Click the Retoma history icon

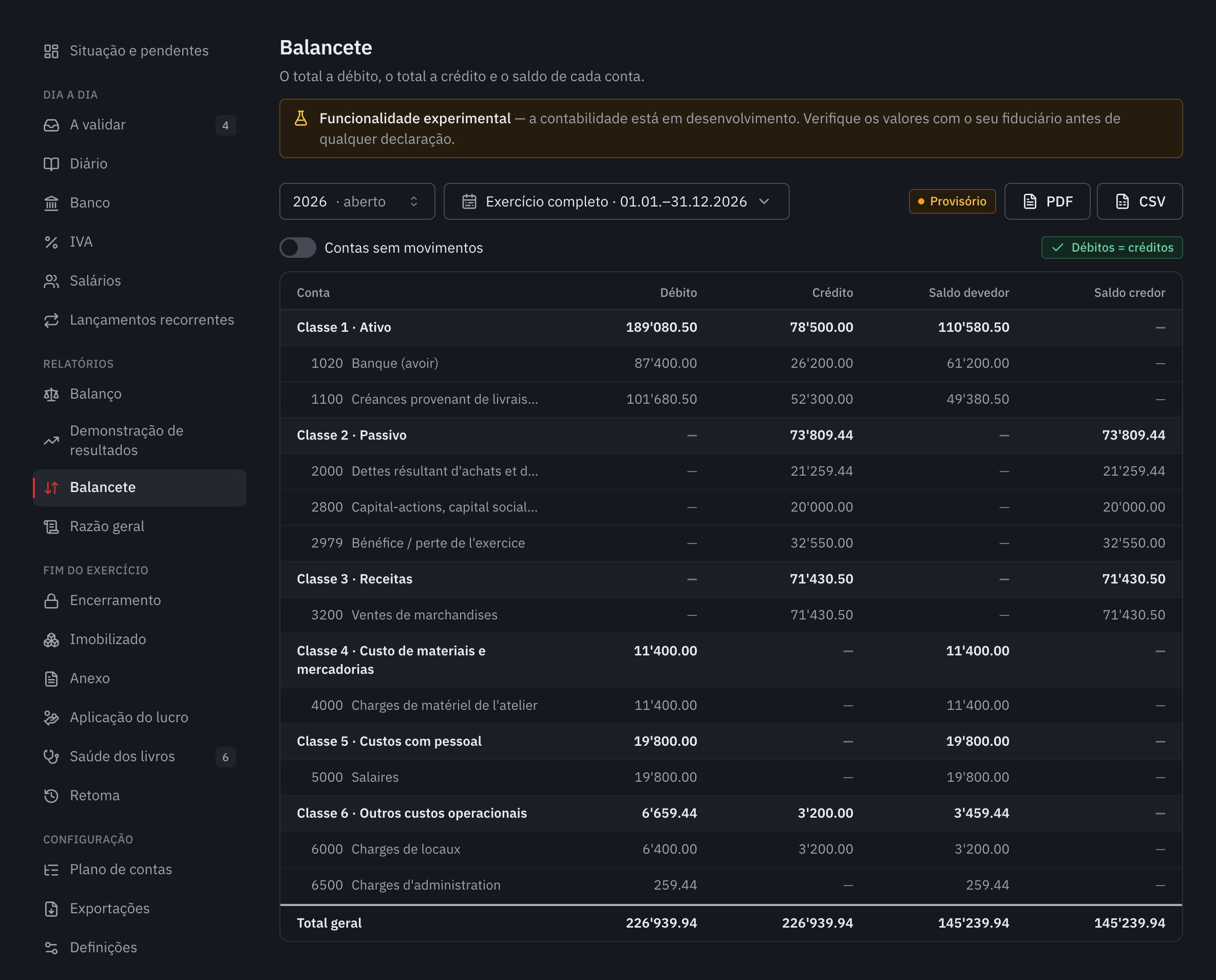point(51,796)
